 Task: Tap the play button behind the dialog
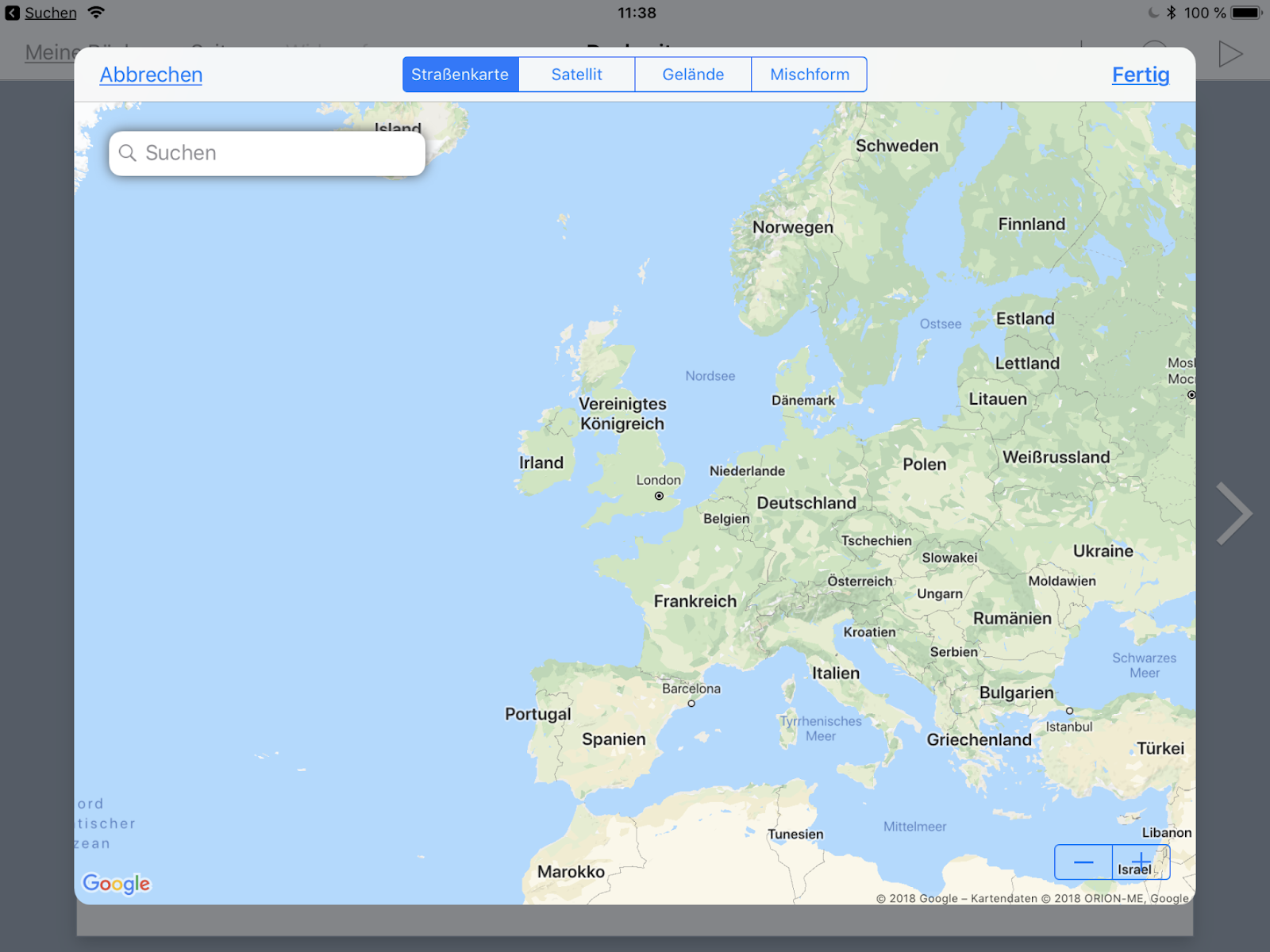pyautogui.click(x=1230, y=54)
